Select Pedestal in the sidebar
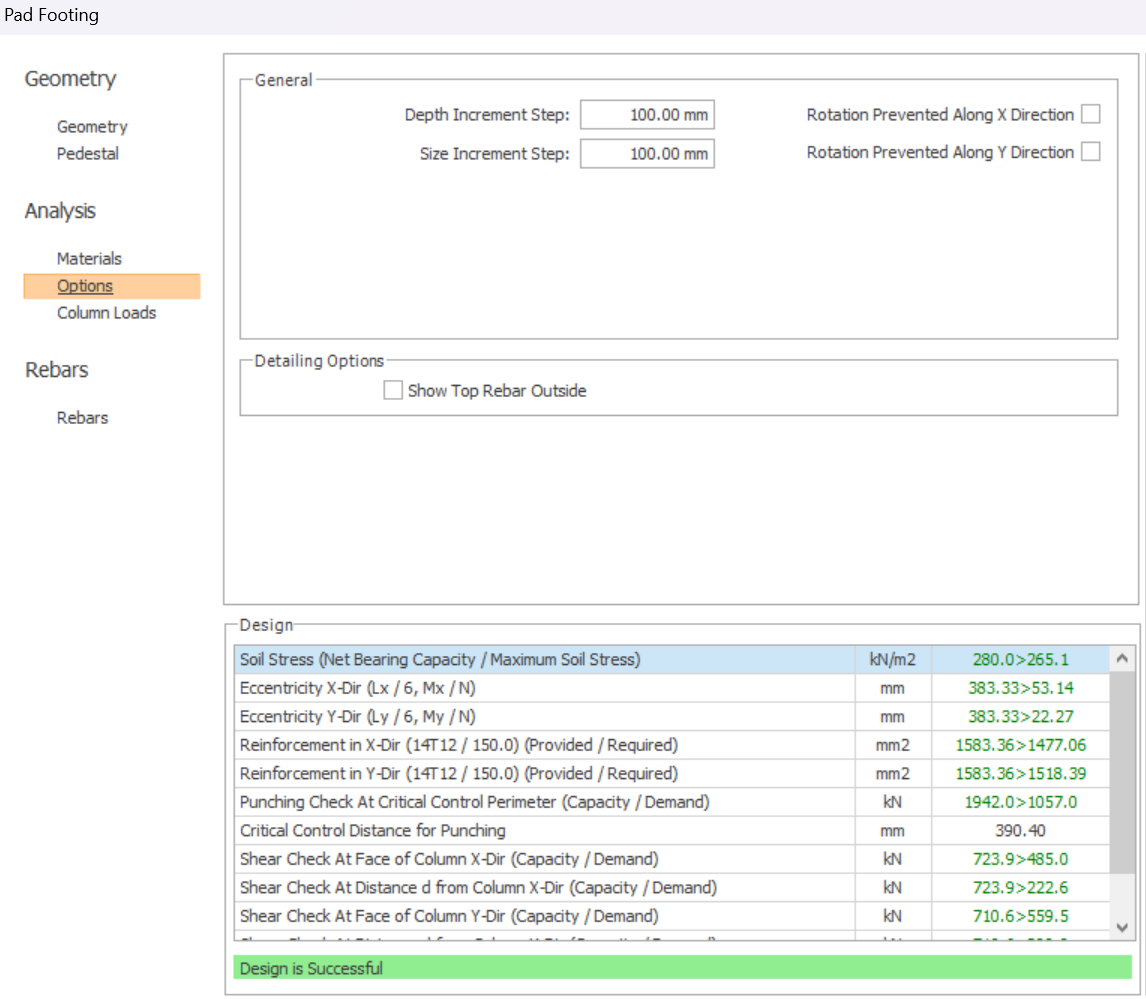The height and width of the screenshot is (999, 1146). tap(88, 154)
